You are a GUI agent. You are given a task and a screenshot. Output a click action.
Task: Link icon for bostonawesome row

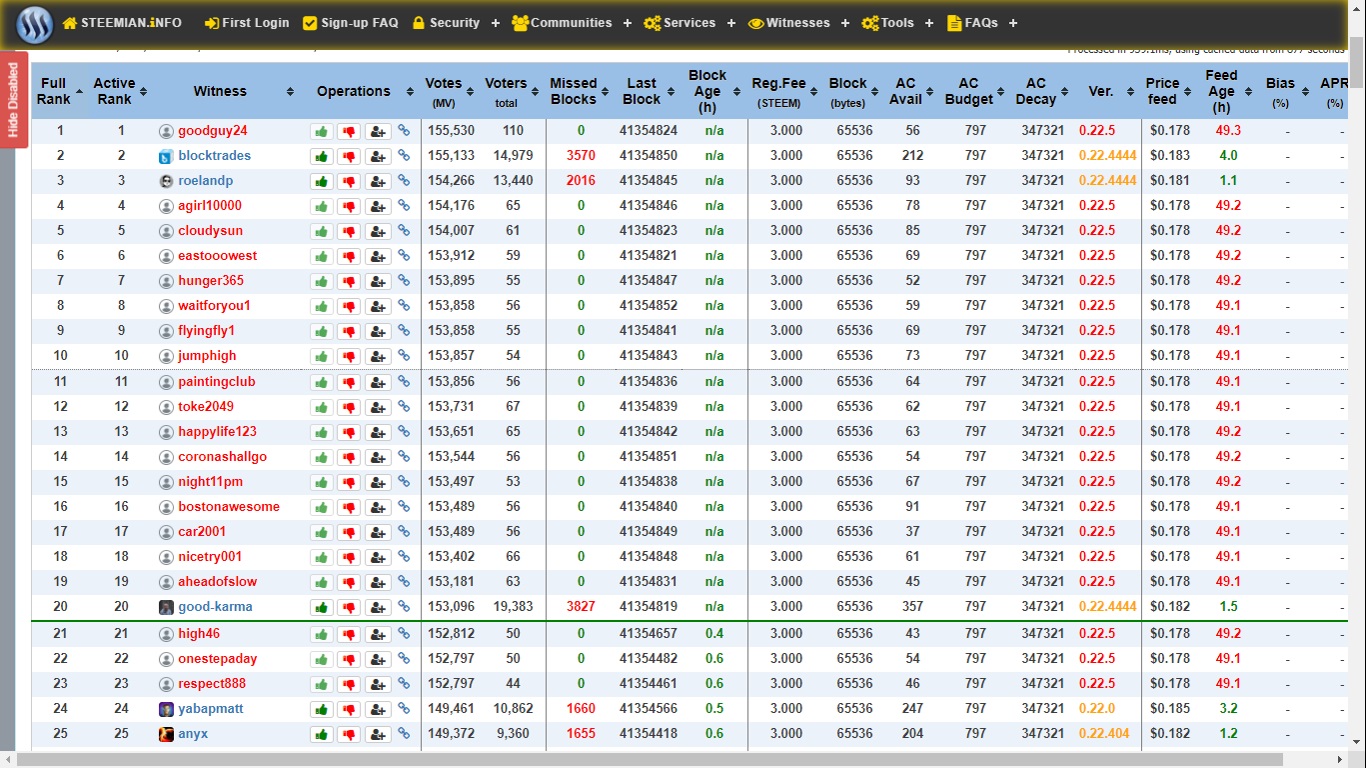coord(404,507)
